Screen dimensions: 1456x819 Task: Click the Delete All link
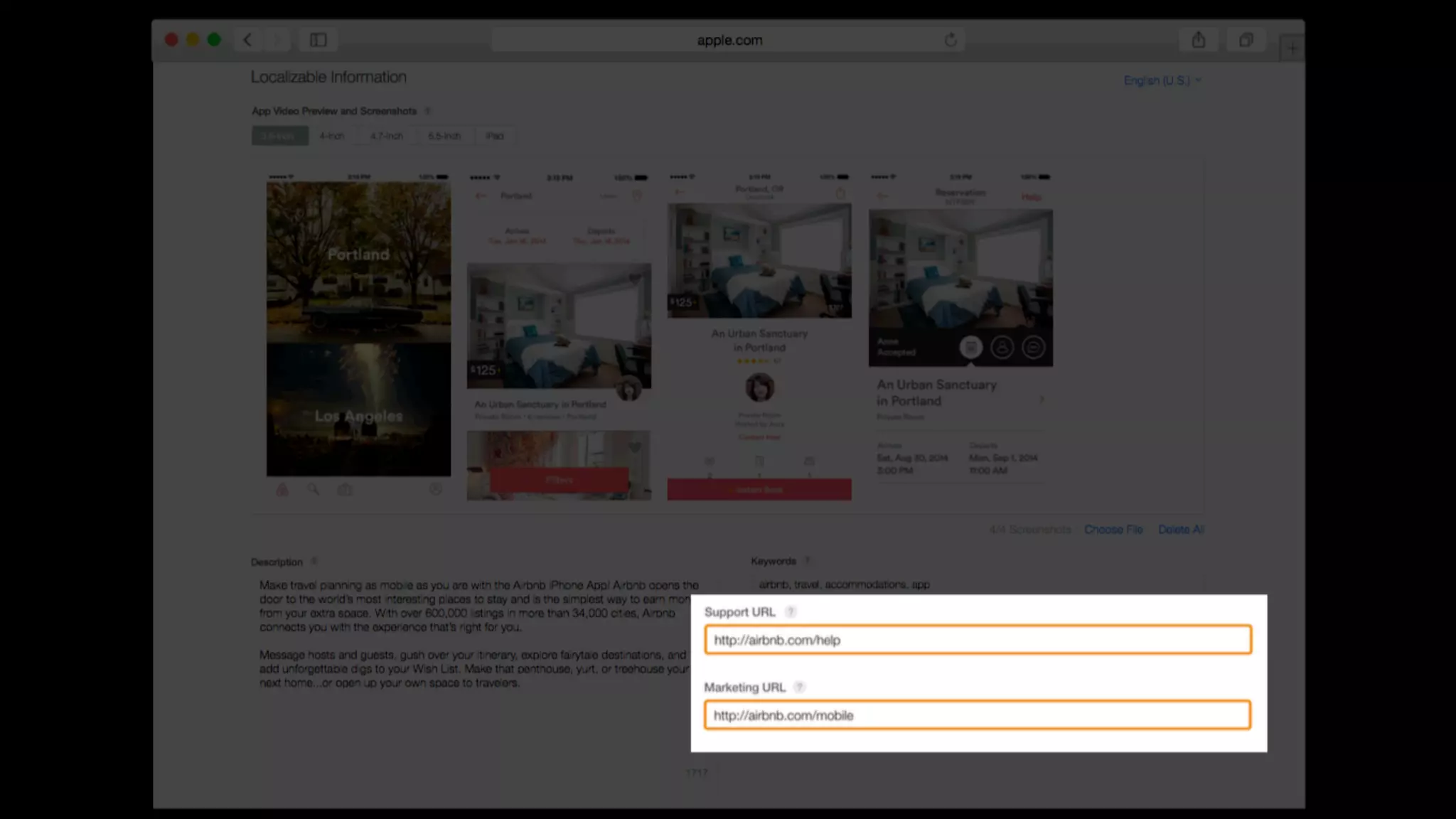pos(1181,530)
